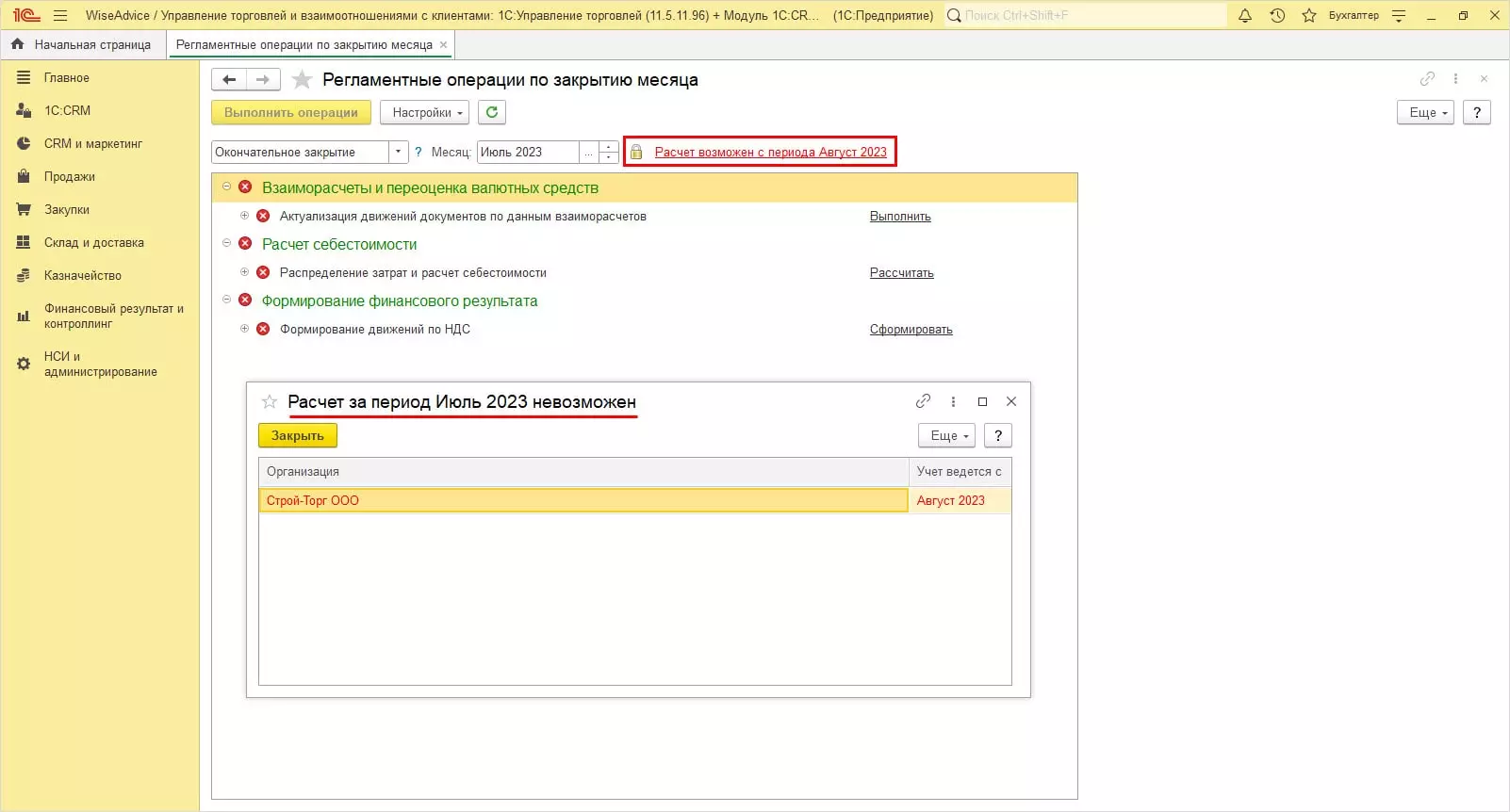1510x812 pixels.
Task: Open the history clock icon
Action: (1277, 16)
